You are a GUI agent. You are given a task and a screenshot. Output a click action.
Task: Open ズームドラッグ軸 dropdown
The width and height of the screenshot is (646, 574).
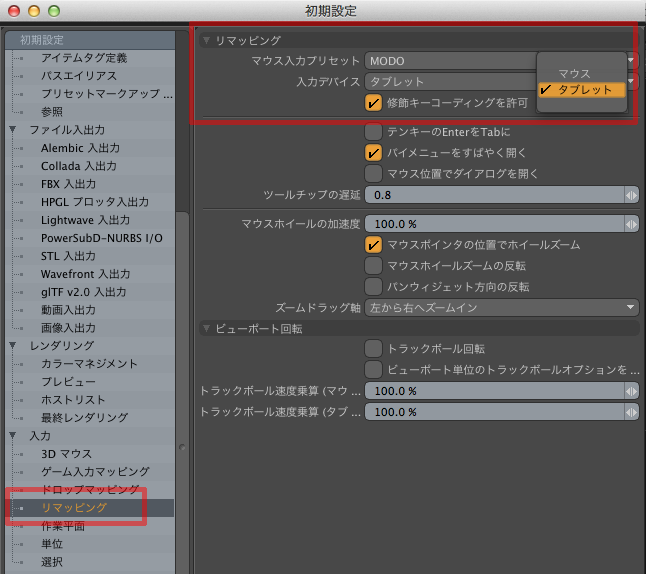click(x=502, y=307)
